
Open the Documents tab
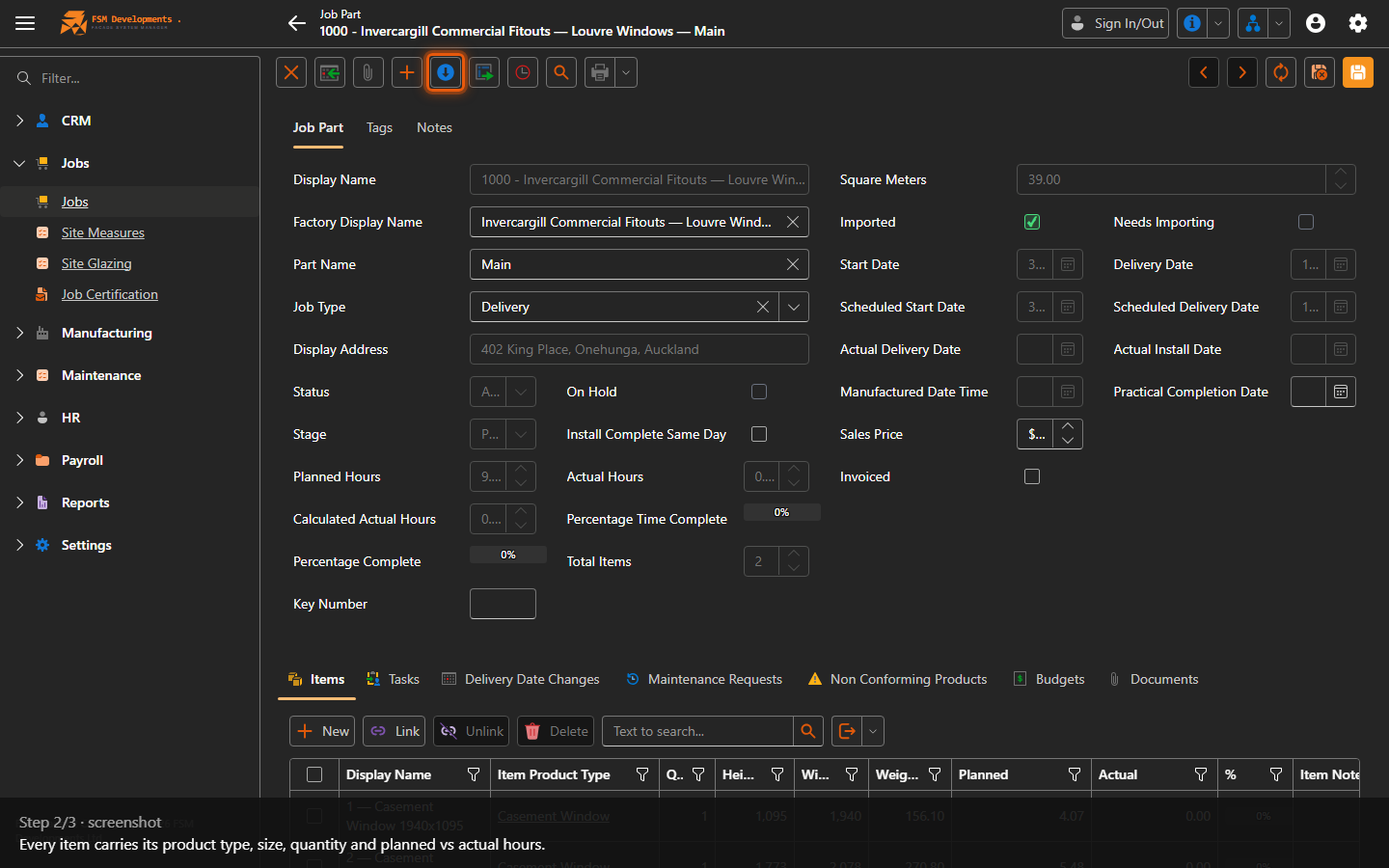1154,679
